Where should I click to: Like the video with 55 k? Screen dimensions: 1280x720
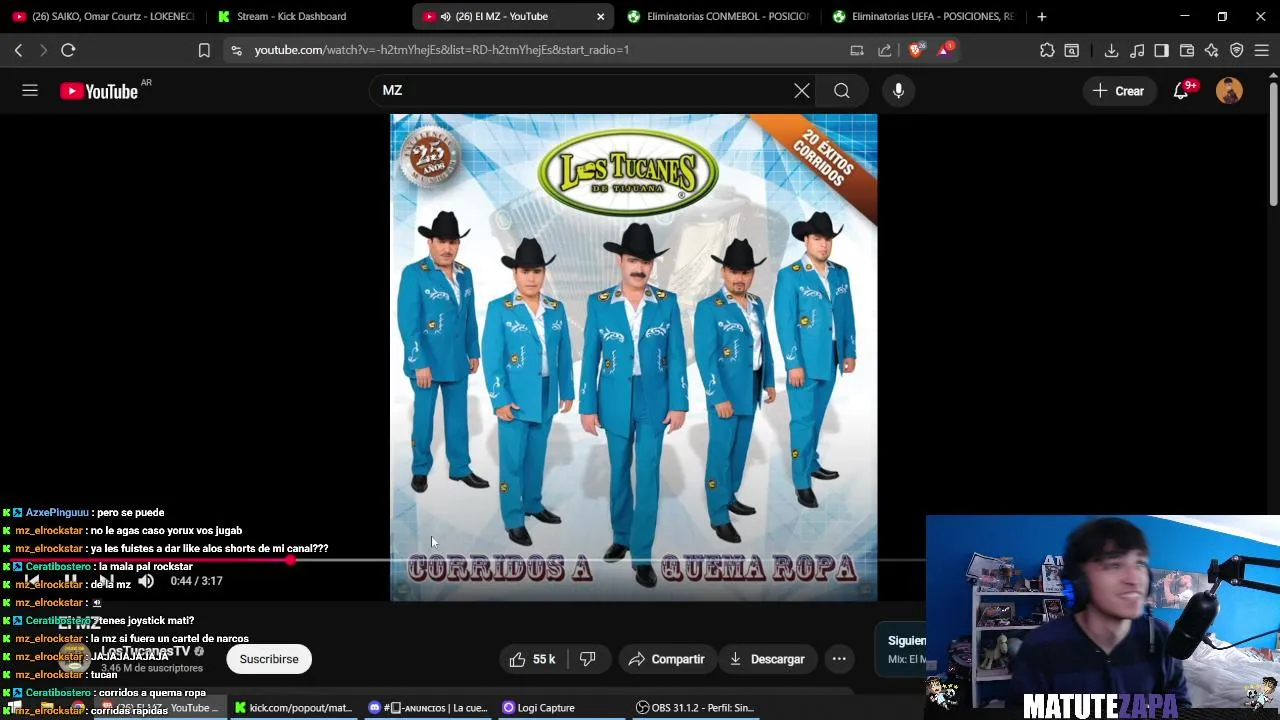pos(533,659)
